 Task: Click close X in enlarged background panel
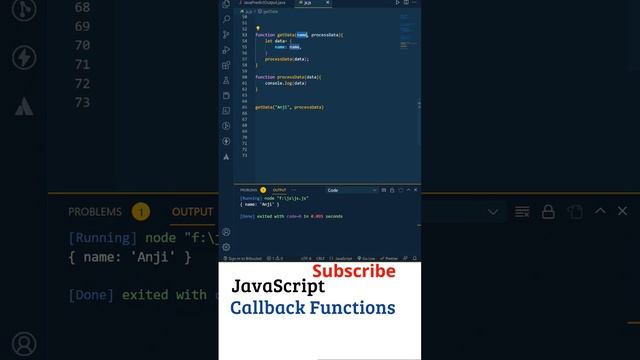pos(622,211)
